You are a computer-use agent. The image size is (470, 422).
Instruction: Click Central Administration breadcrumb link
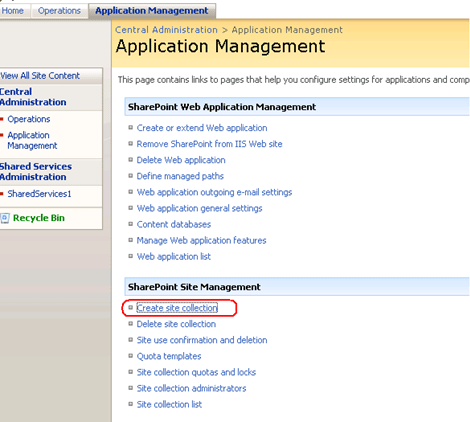[x=166, y=30]
